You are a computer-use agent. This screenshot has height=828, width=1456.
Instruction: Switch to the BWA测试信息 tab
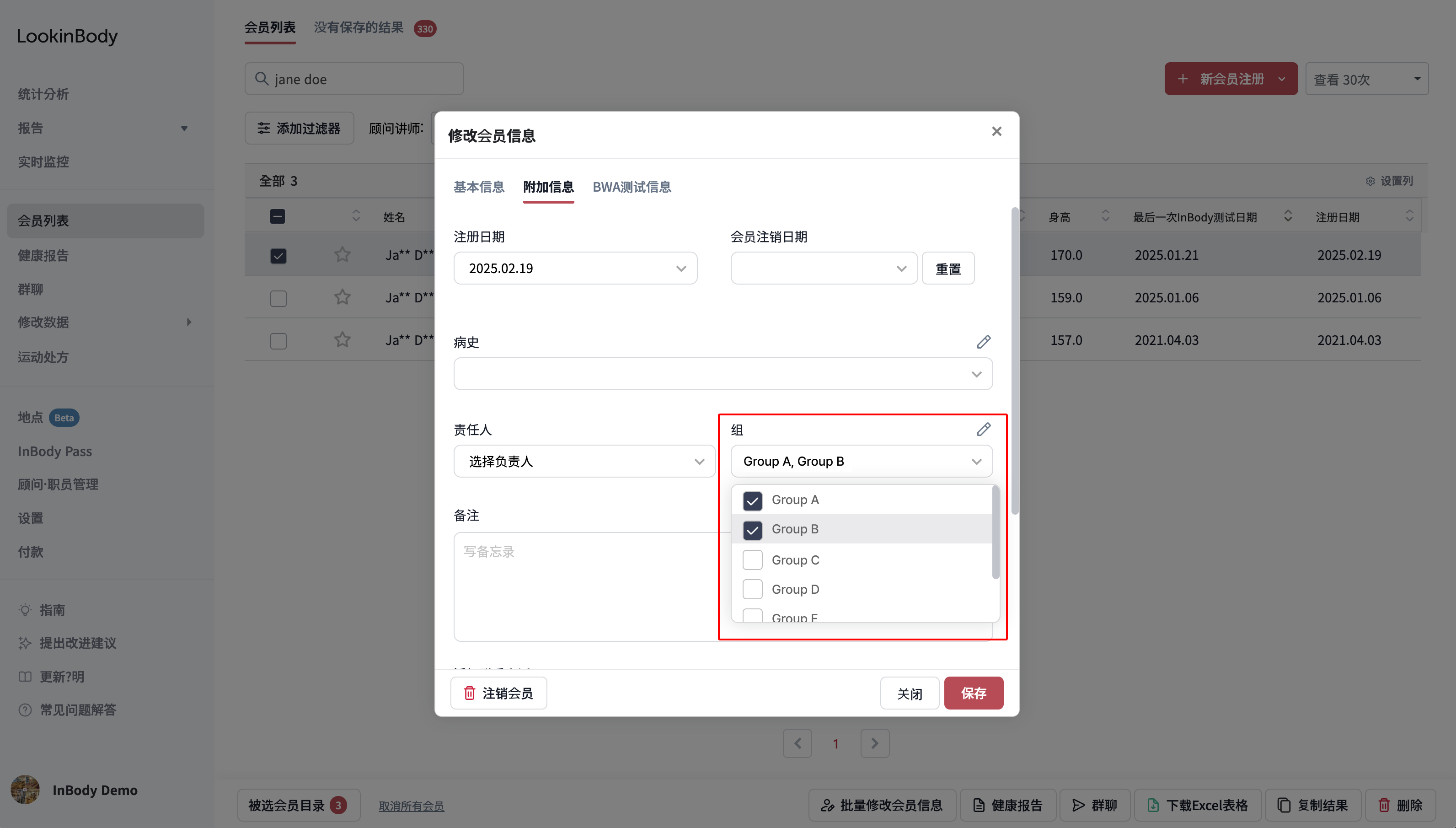(632, 187)
